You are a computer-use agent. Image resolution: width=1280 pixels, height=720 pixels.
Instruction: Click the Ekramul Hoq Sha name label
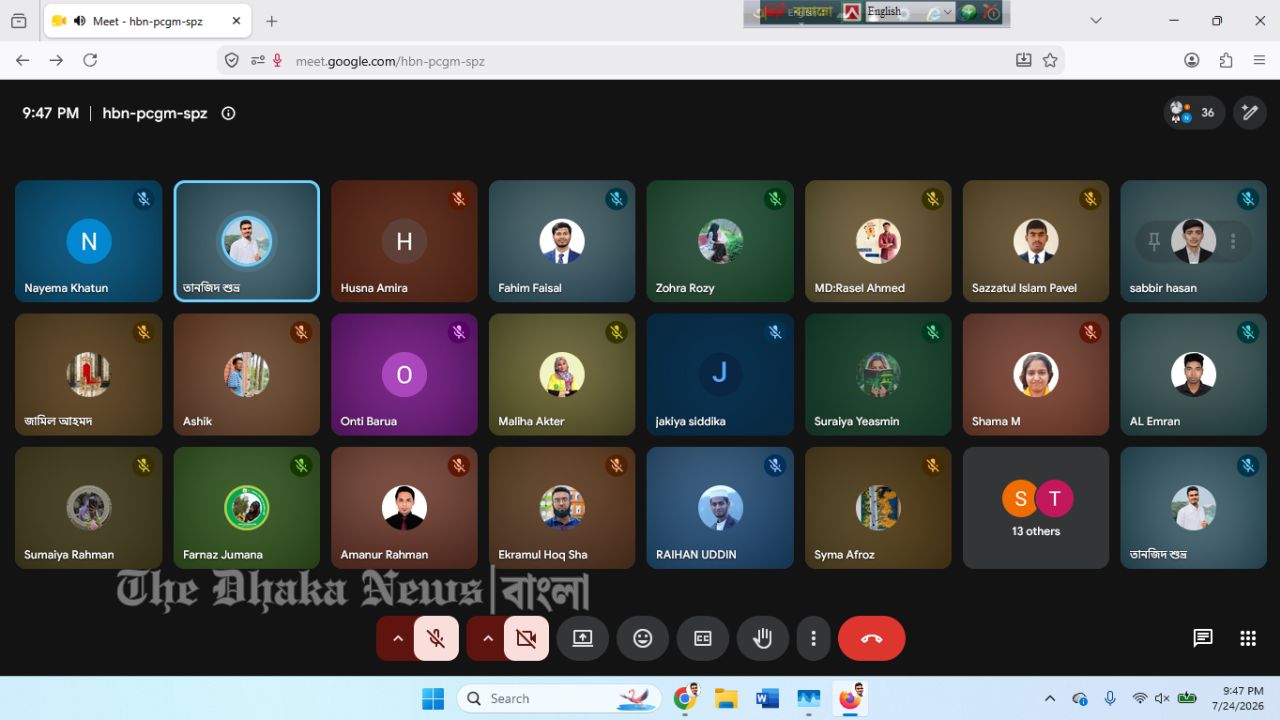(543, 554)
